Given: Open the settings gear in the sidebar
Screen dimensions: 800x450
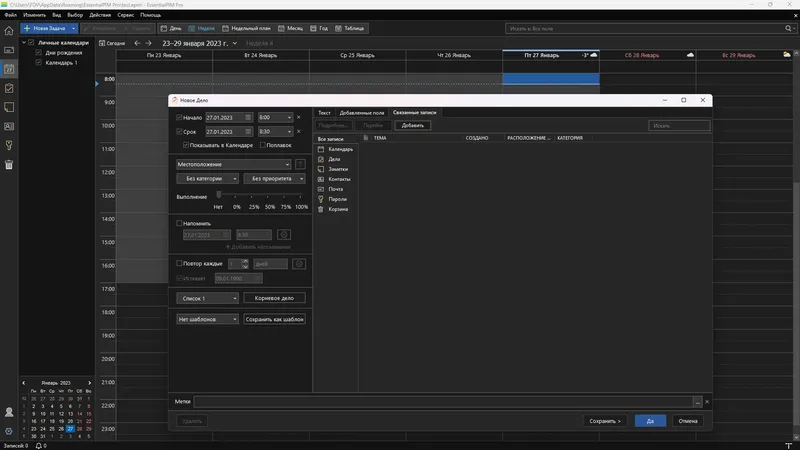Looking at the screenshot, I should coord(9,431).
